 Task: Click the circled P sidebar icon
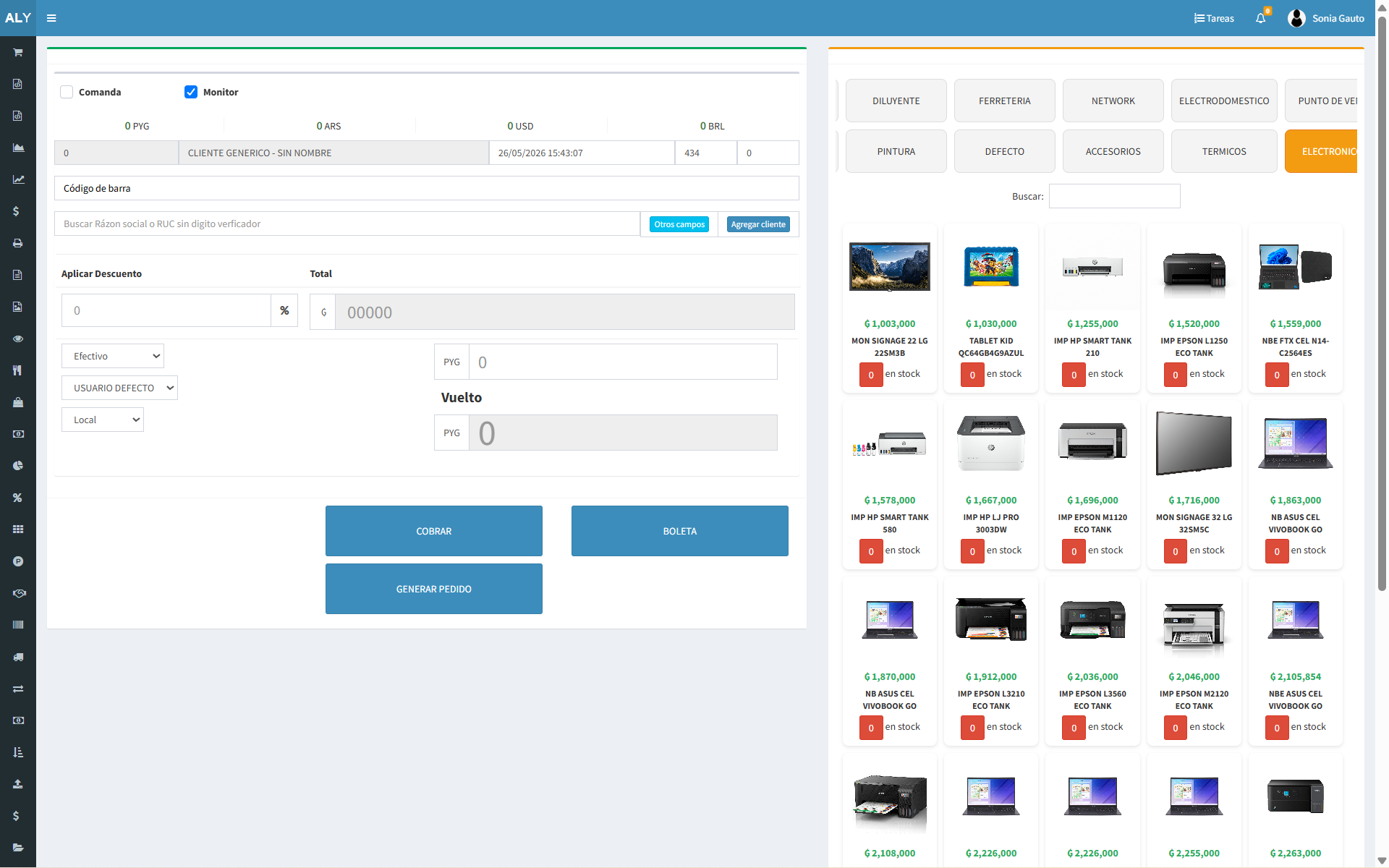tap(18, 561)
